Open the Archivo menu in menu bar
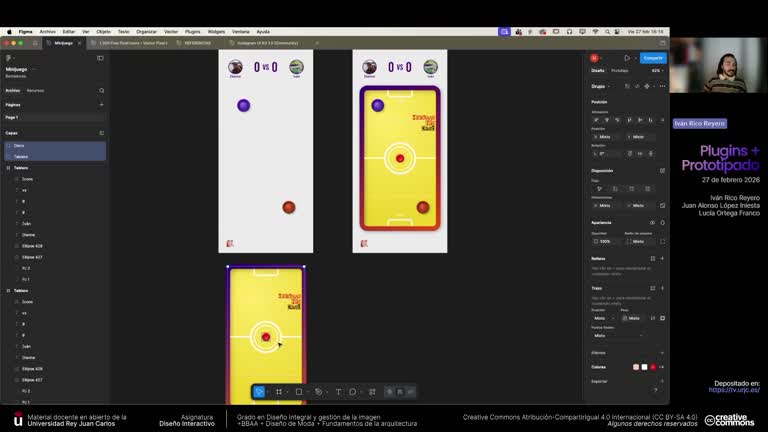The width and height of the screenshot is (768, 432). coord(48,31)
